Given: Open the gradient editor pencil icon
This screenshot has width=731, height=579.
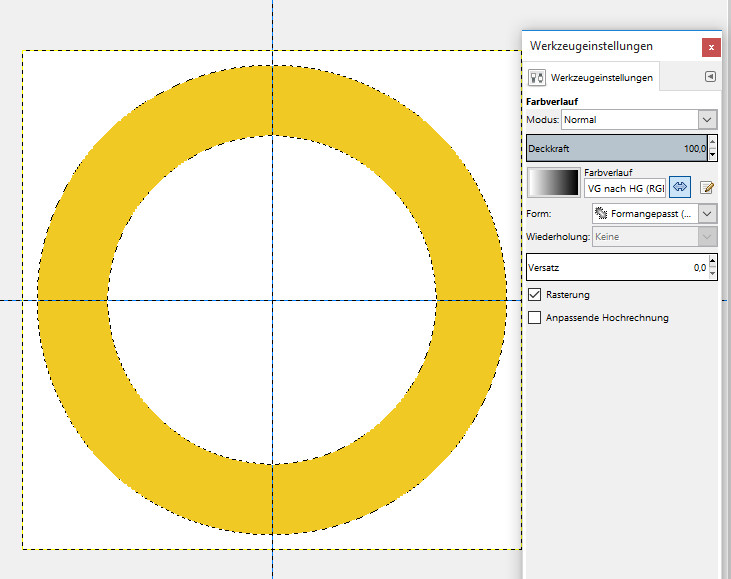Looking at the screenshot, I should [x=707, y=187].
